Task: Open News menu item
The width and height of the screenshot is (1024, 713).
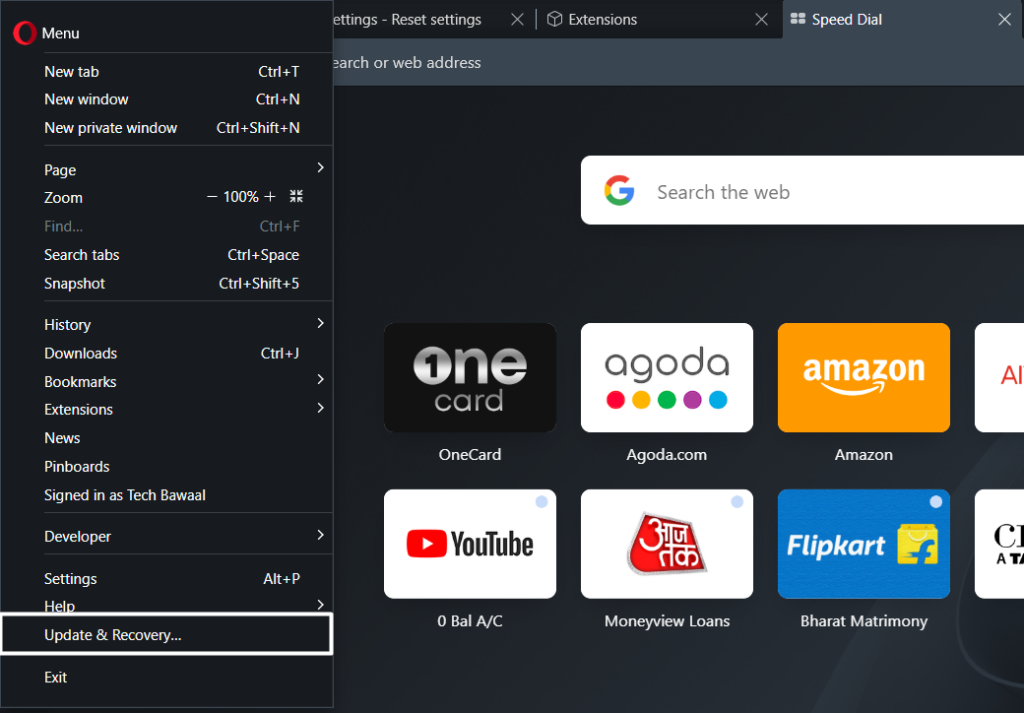Action: tap(167, 438)
